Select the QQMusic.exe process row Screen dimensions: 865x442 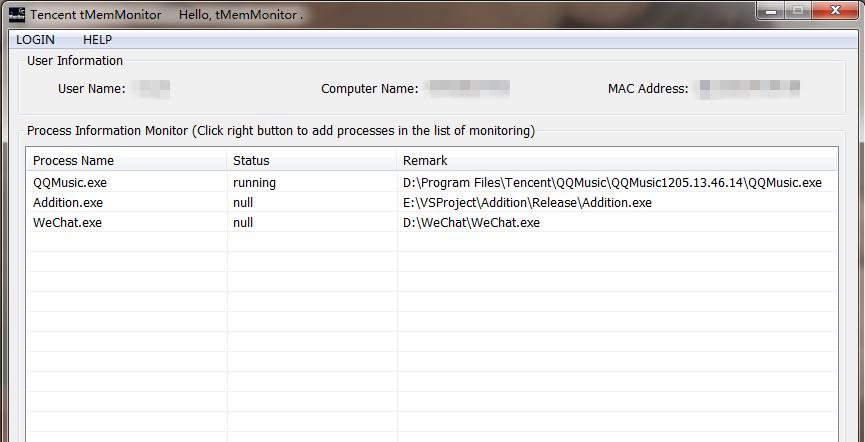(432, 183)
